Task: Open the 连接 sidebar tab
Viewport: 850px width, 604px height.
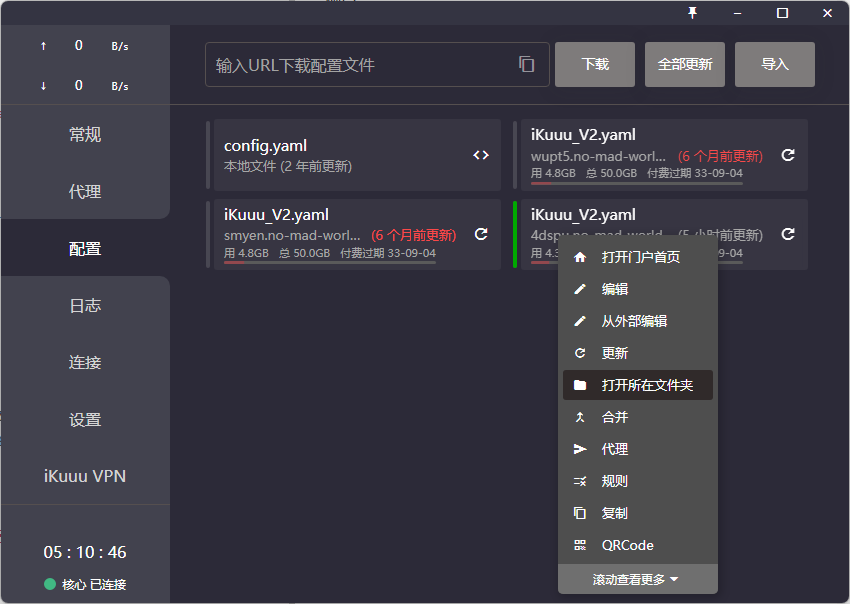Action: [85, 363]
